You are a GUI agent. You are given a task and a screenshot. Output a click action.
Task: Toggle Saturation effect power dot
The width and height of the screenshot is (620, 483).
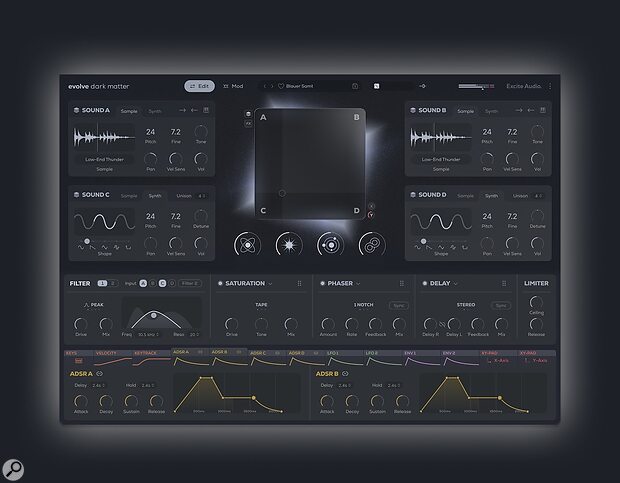click(220, 283)
